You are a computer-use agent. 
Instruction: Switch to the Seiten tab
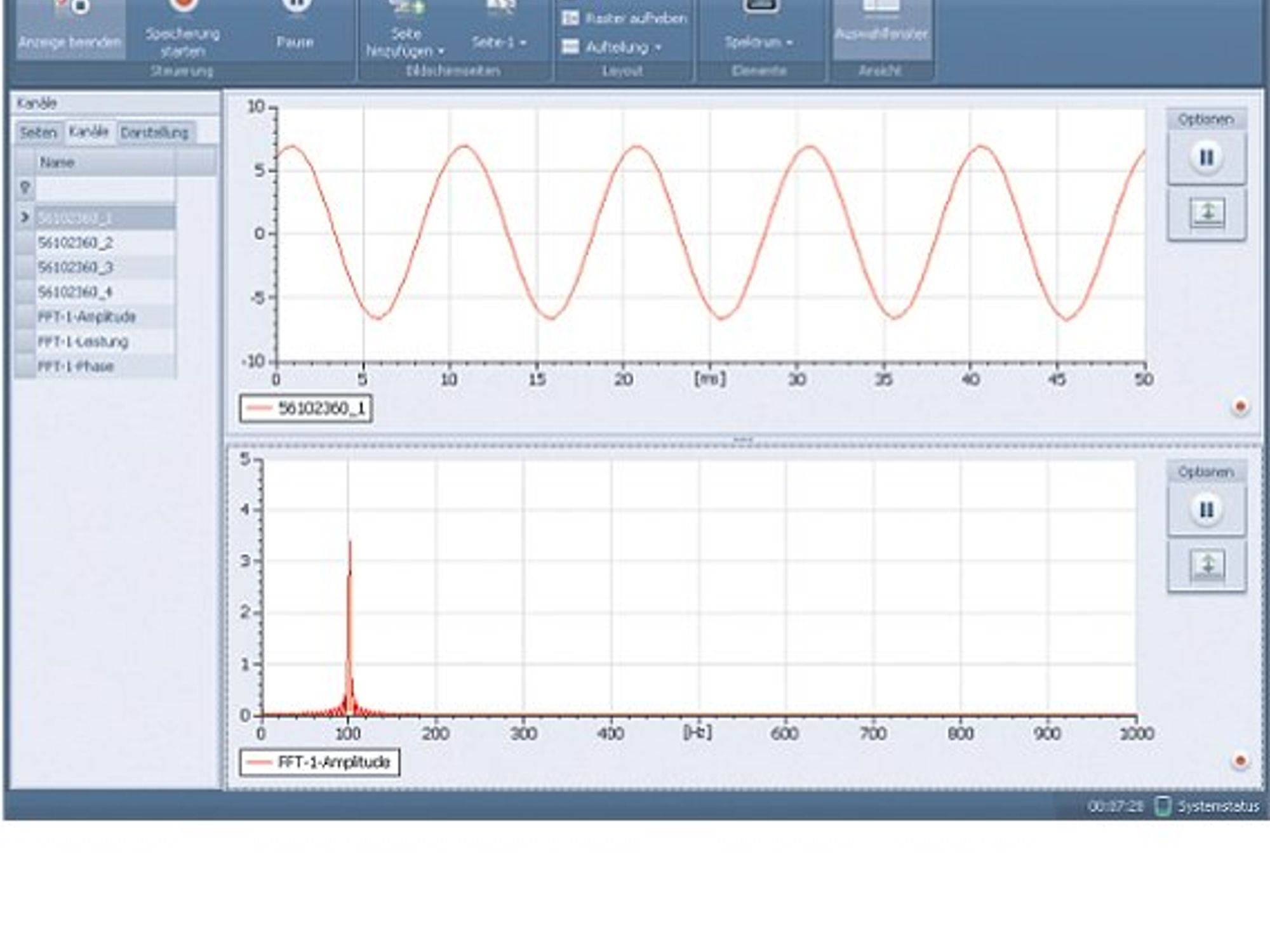click(39, 133)
